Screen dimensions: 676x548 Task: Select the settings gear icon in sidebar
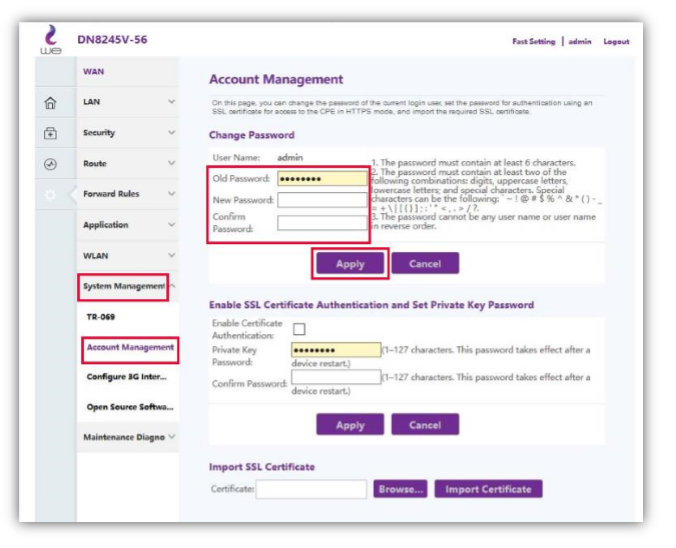pyautogui.click(x=50, y=195)
